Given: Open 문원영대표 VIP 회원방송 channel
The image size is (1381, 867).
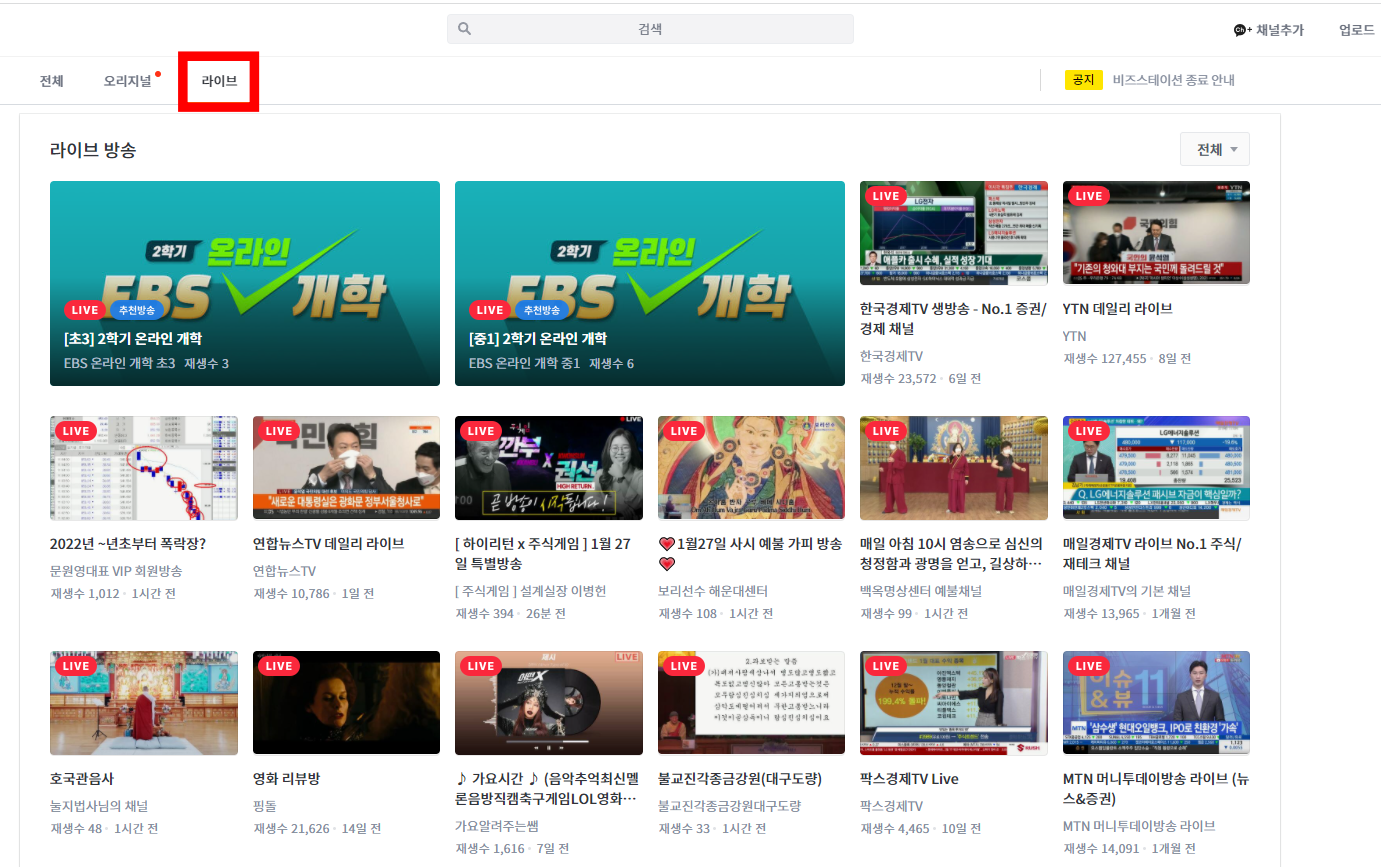Looking at the screenshot, I should 116,571.
